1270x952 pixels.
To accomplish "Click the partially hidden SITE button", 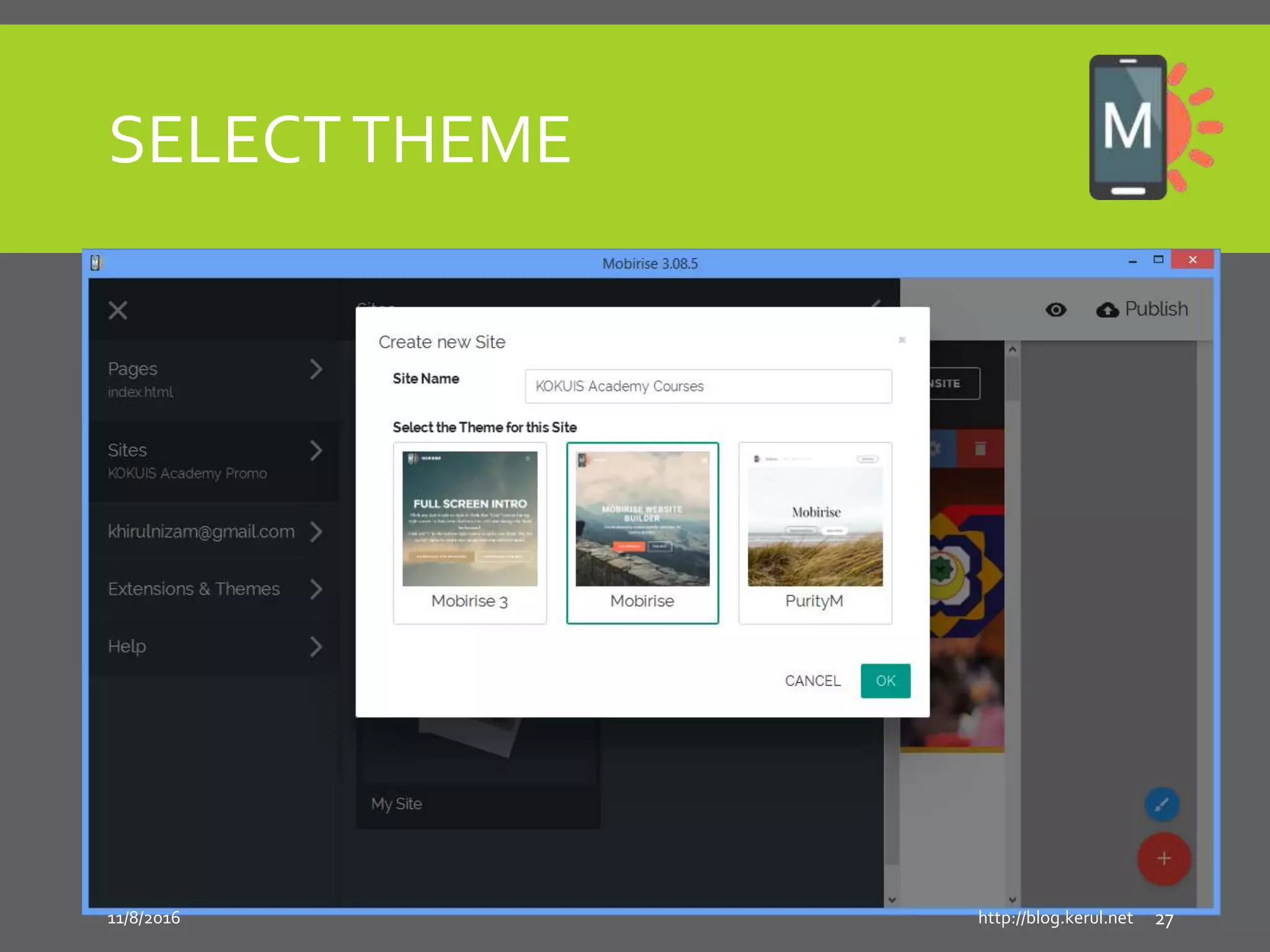I will click(x=955, y=384).
